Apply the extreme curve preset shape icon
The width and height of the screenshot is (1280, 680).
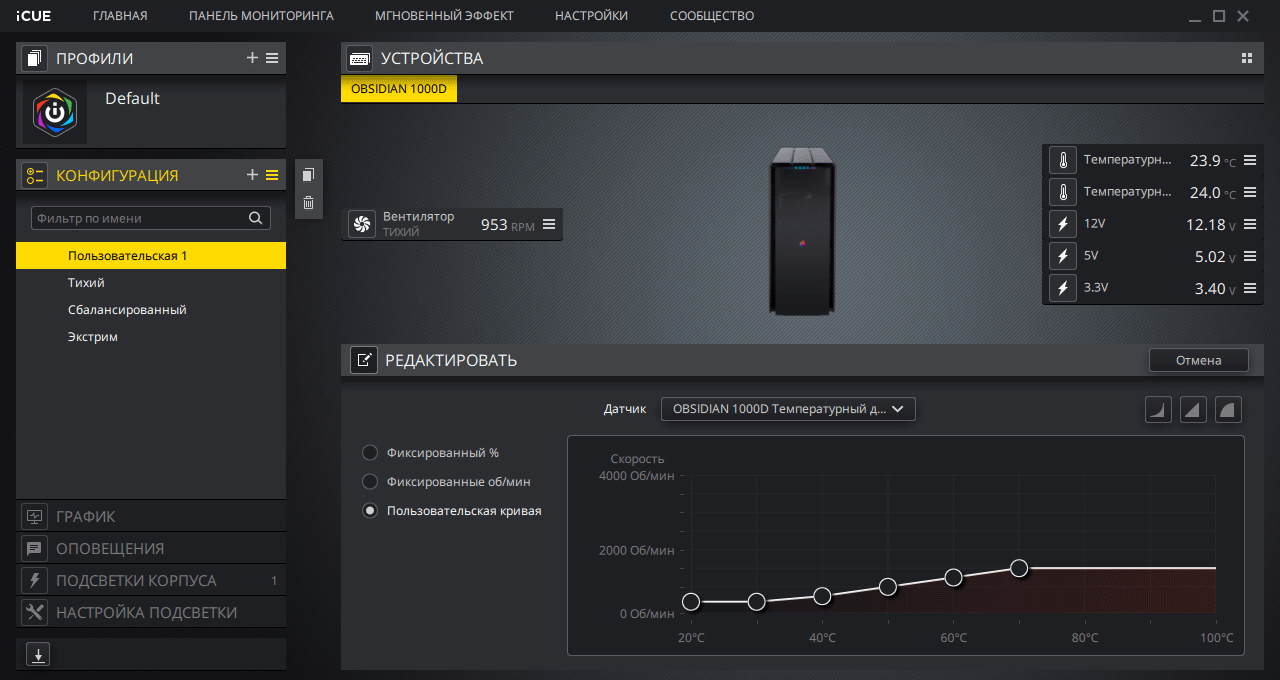(1228, 409)
